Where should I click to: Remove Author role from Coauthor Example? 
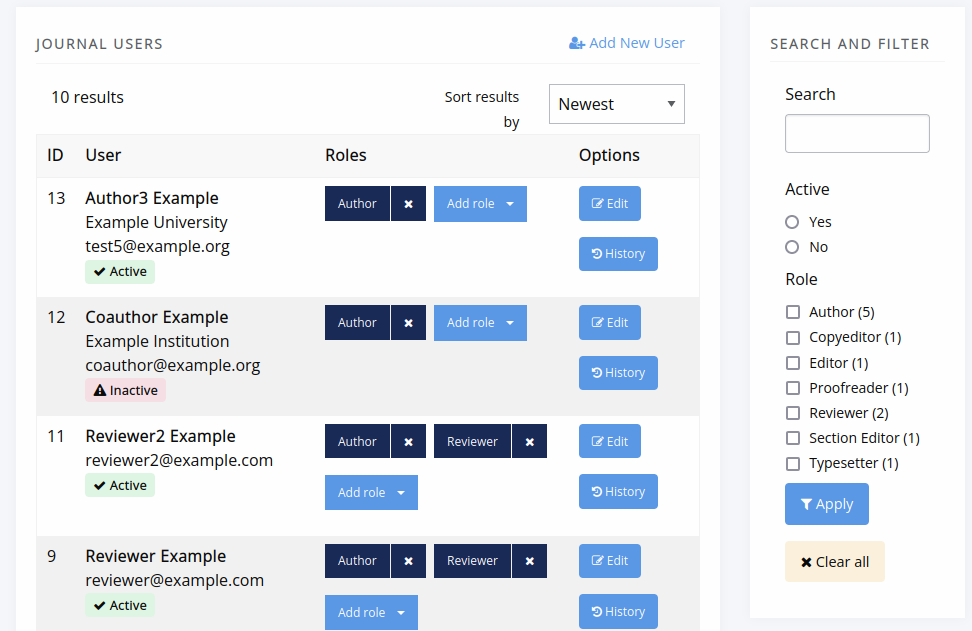coord(408,323)
